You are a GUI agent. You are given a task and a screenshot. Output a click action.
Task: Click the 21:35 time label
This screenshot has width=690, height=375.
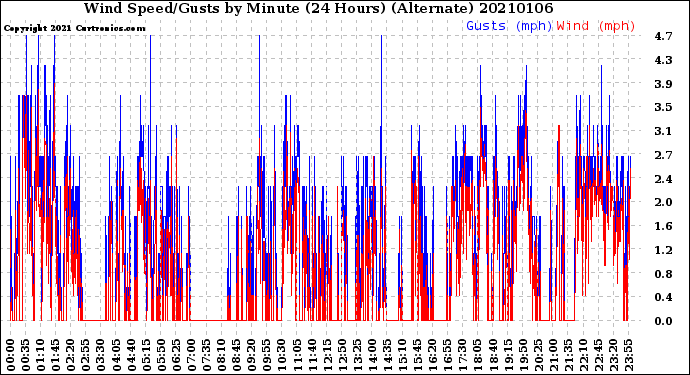pyautogui.click(x=568, y=355)
